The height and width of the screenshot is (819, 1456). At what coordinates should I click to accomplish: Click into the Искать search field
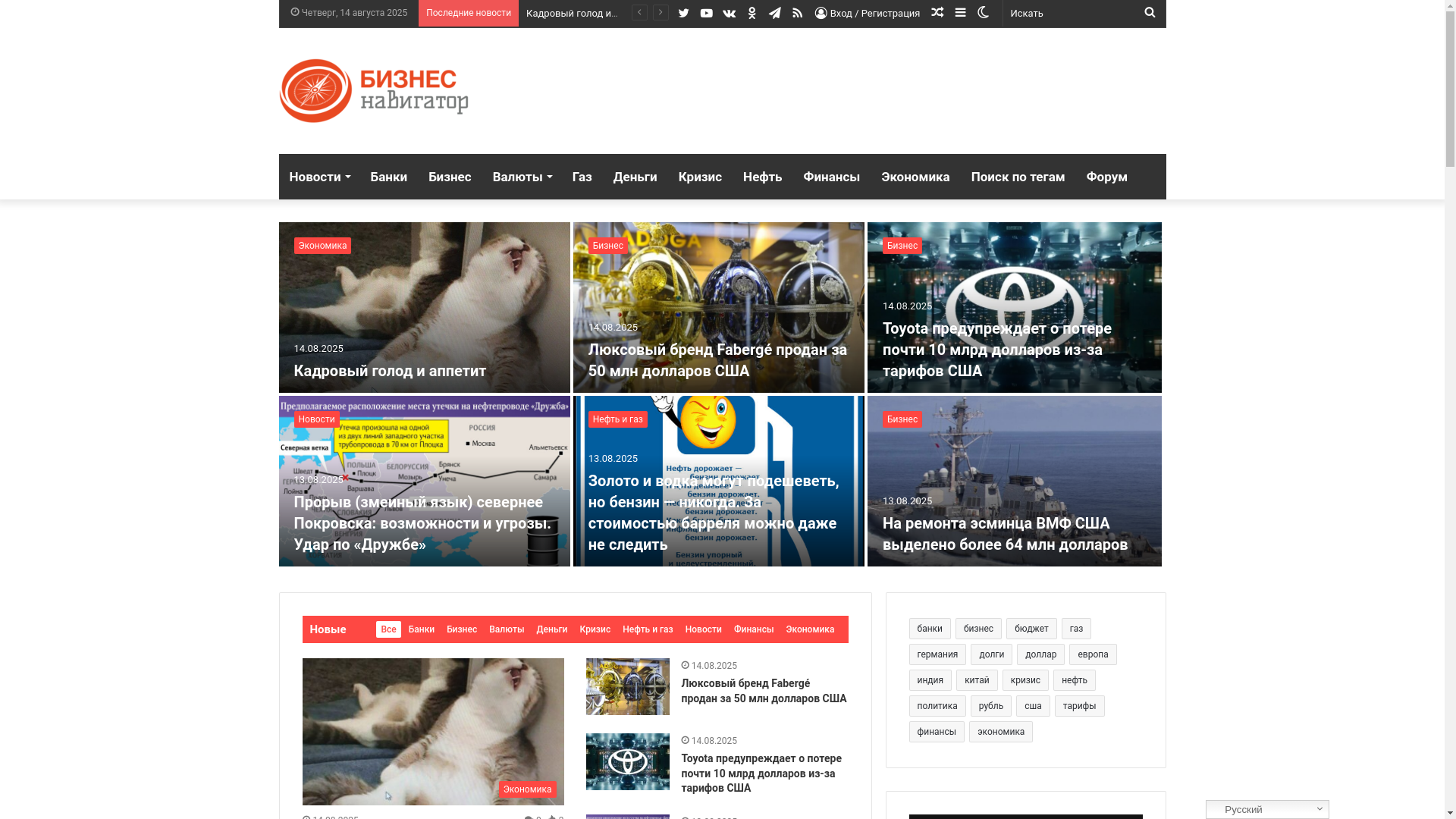coord(1072,13)
